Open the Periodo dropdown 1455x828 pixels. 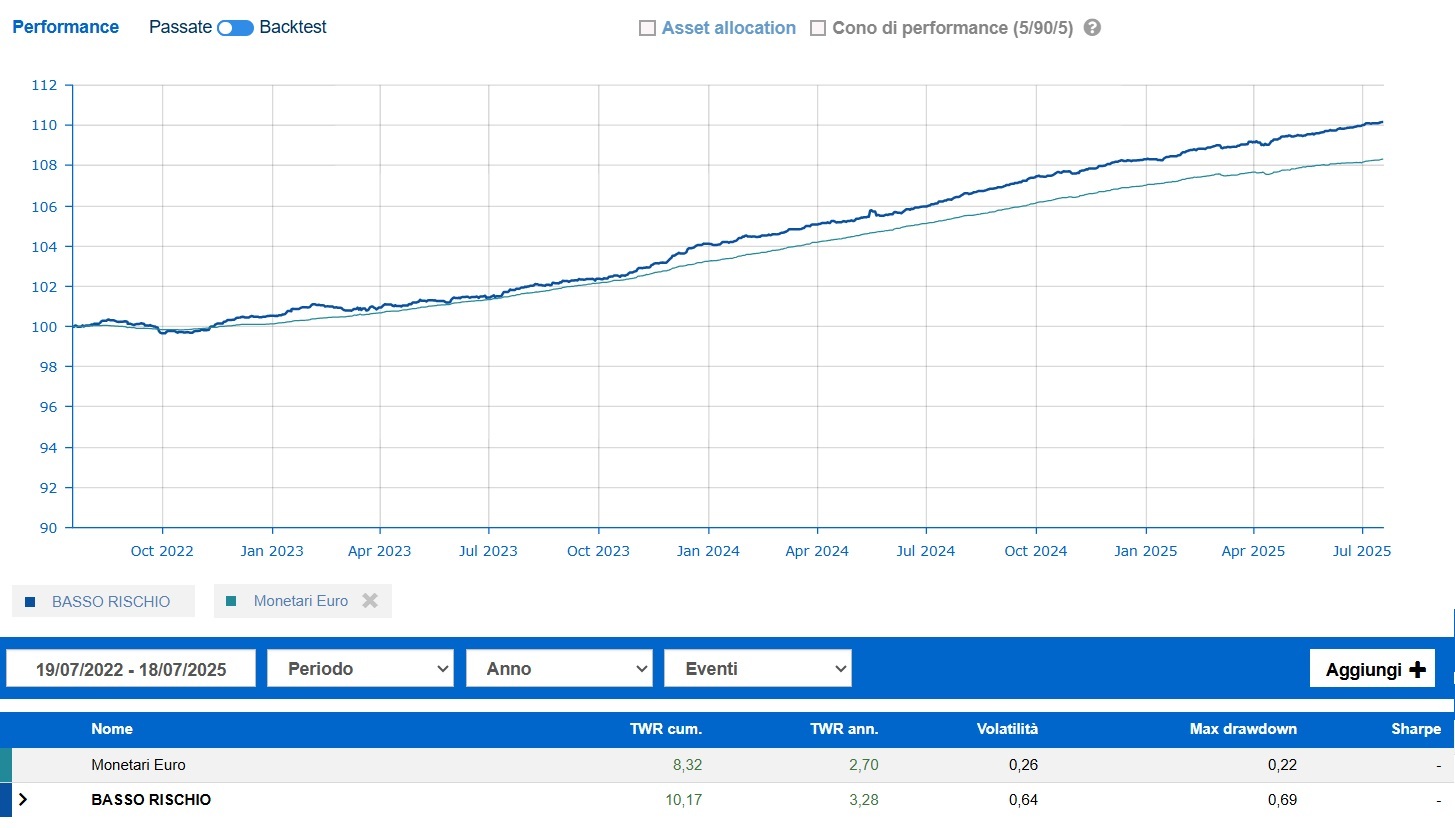point(360,669)
